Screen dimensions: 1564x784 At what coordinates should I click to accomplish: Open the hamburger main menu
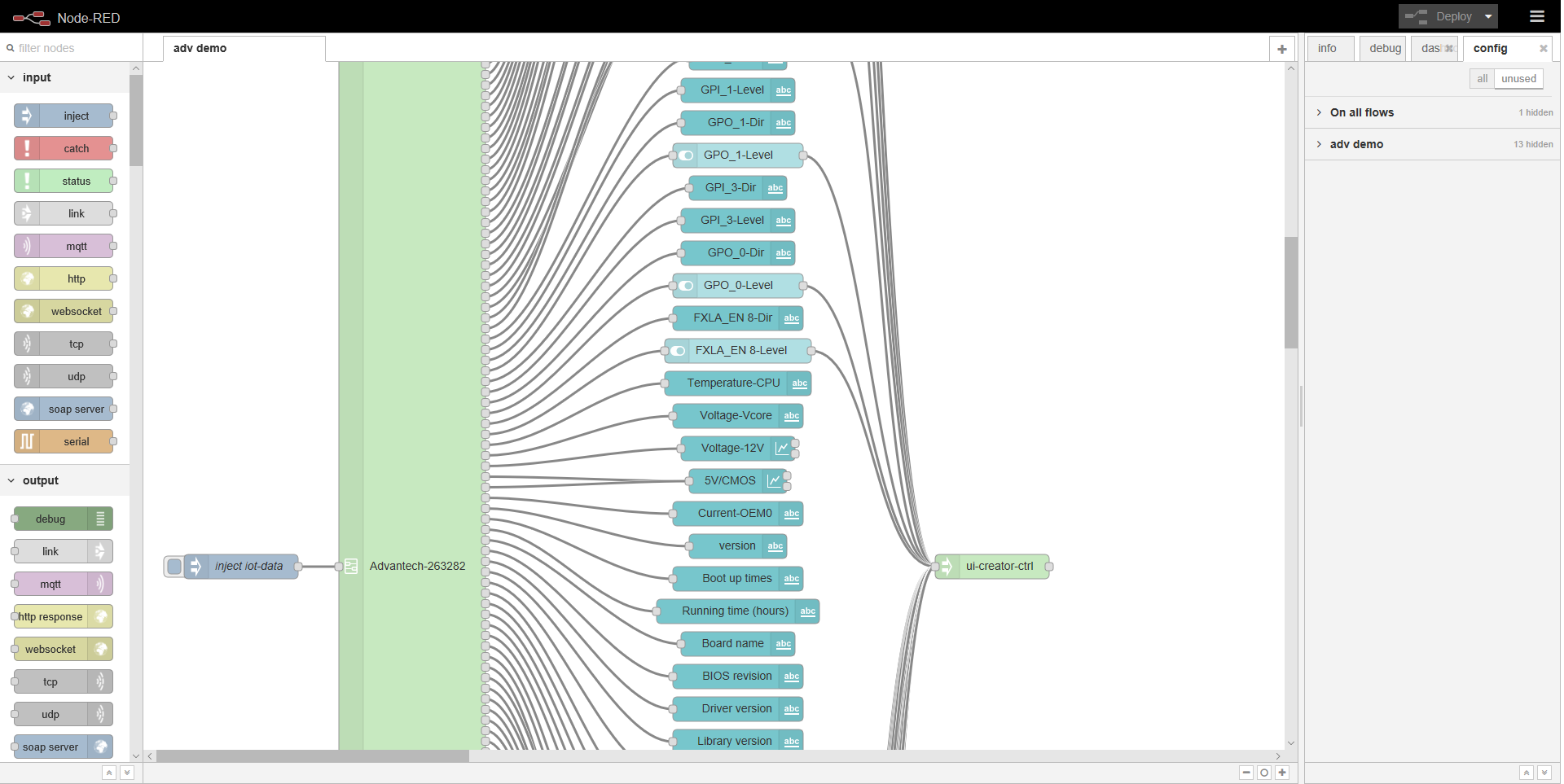click(1537, 16)
